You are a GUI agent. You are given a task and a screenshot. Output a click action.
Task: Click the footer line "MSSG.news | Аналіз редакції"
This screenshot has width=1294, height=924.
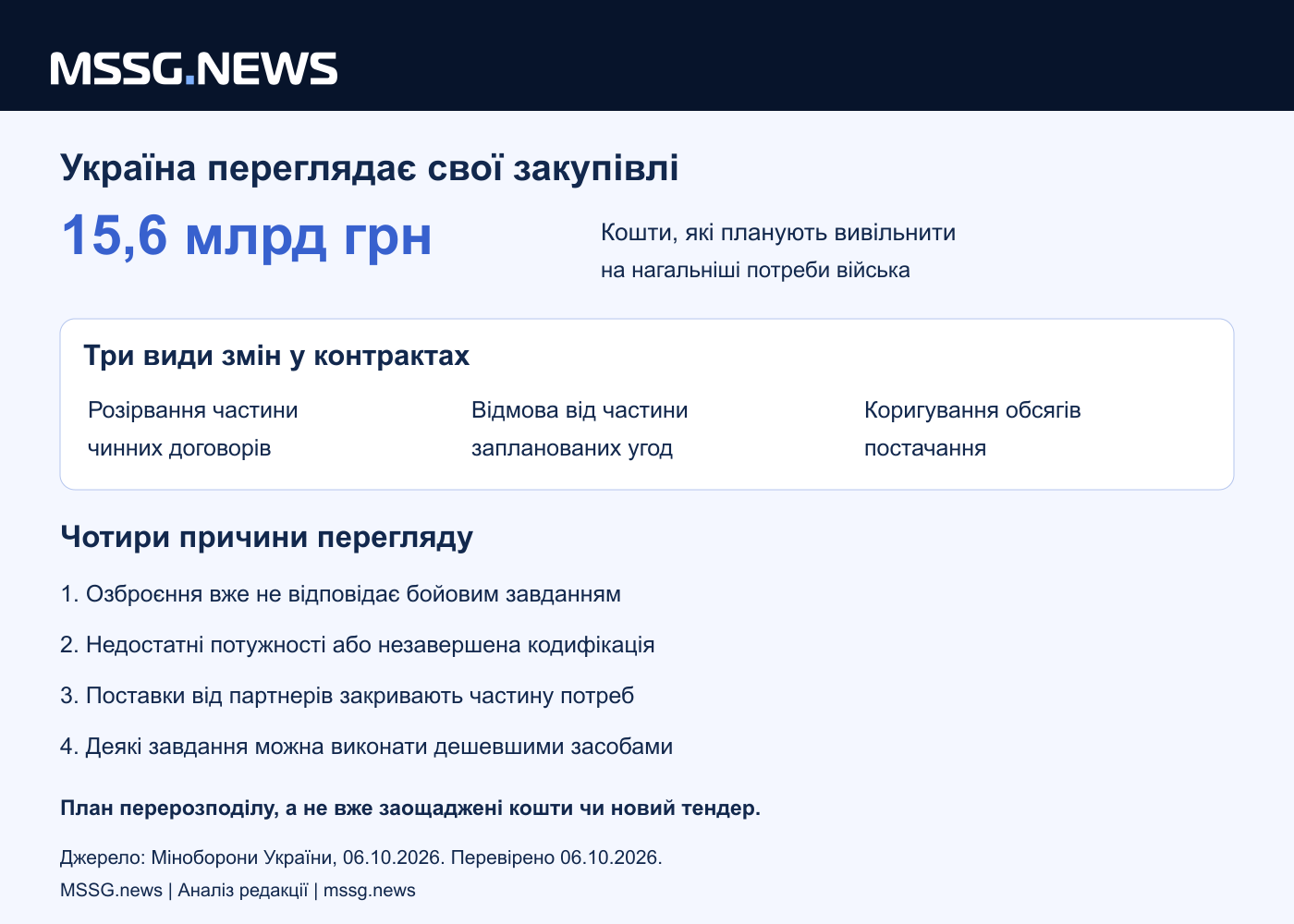click(x=238, y=890)
